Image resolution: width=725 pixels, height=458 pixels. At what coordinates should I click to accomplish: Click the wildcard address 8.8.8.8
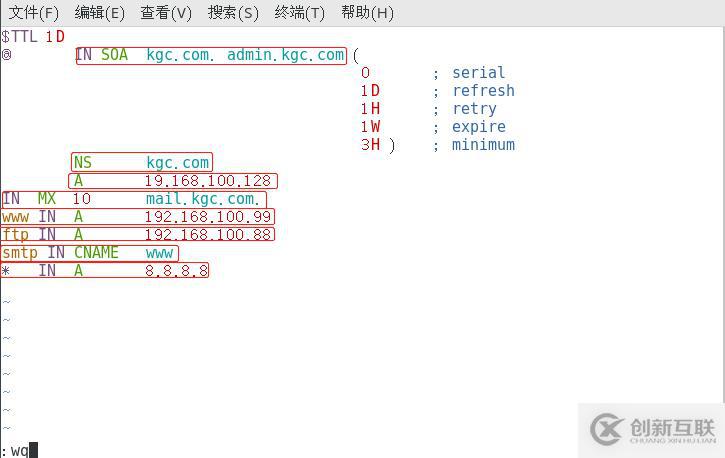point(176,271)
